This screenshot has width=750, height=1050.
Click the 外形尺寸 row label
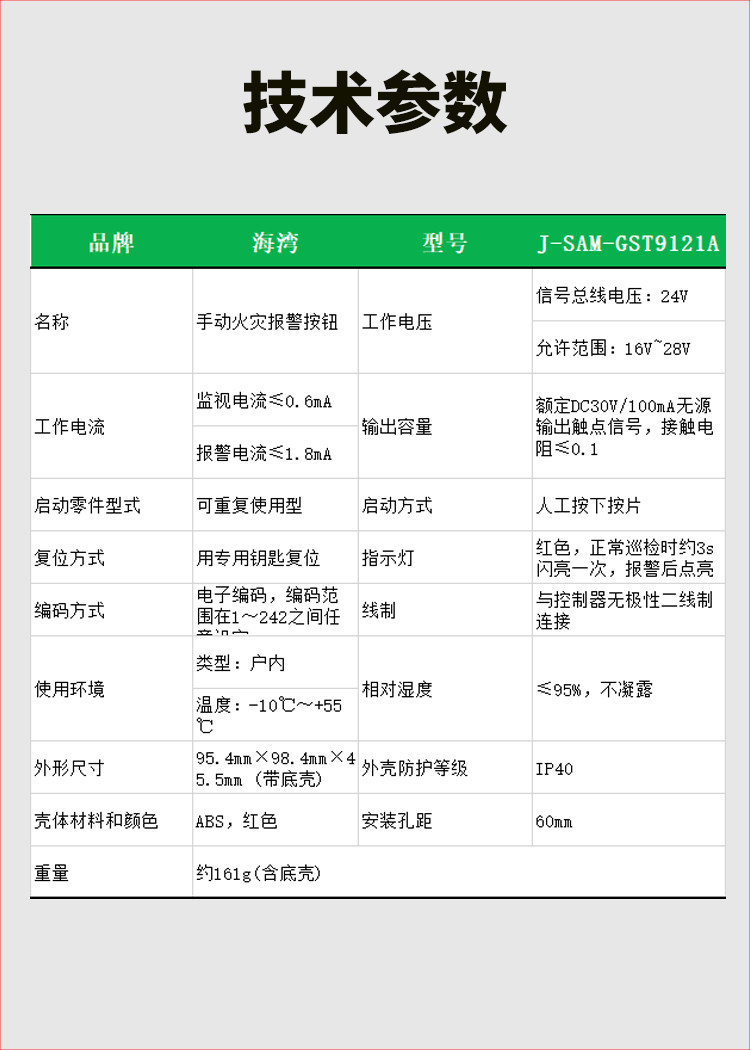tap(111, 767)
